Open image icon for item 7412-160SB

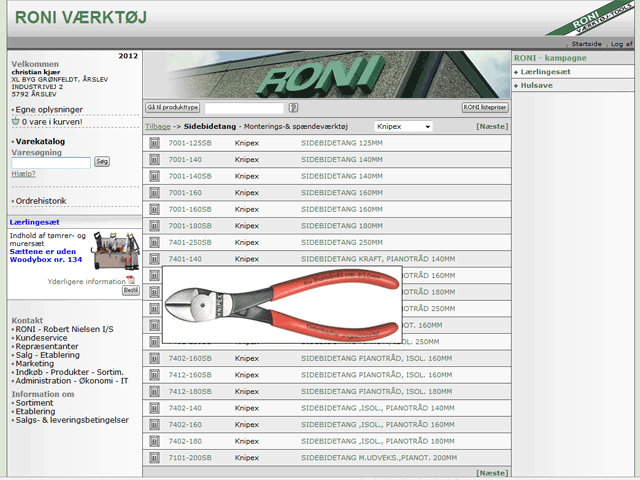tap(154, 375)
